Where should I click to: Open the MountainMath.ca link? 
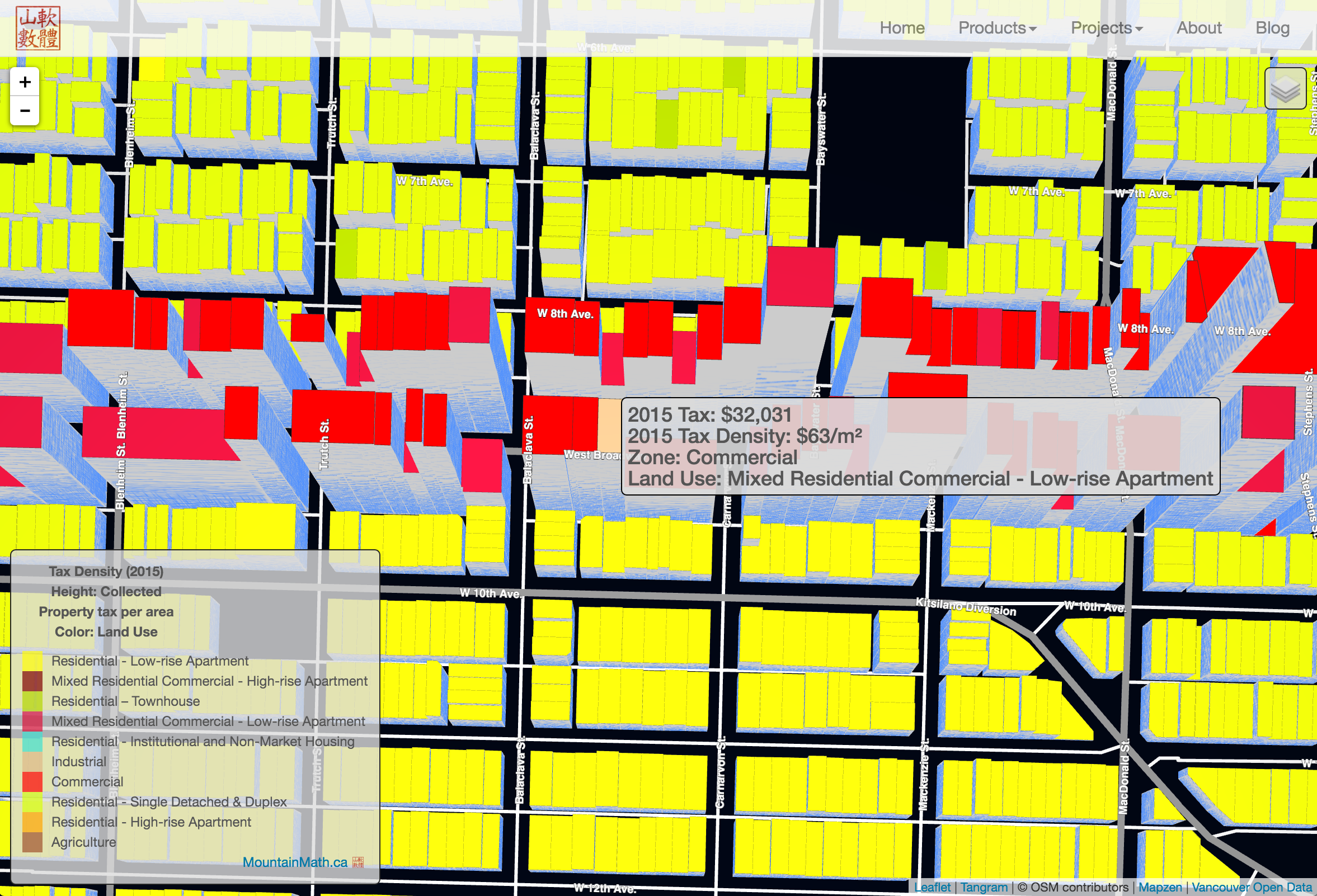[295, 862]
